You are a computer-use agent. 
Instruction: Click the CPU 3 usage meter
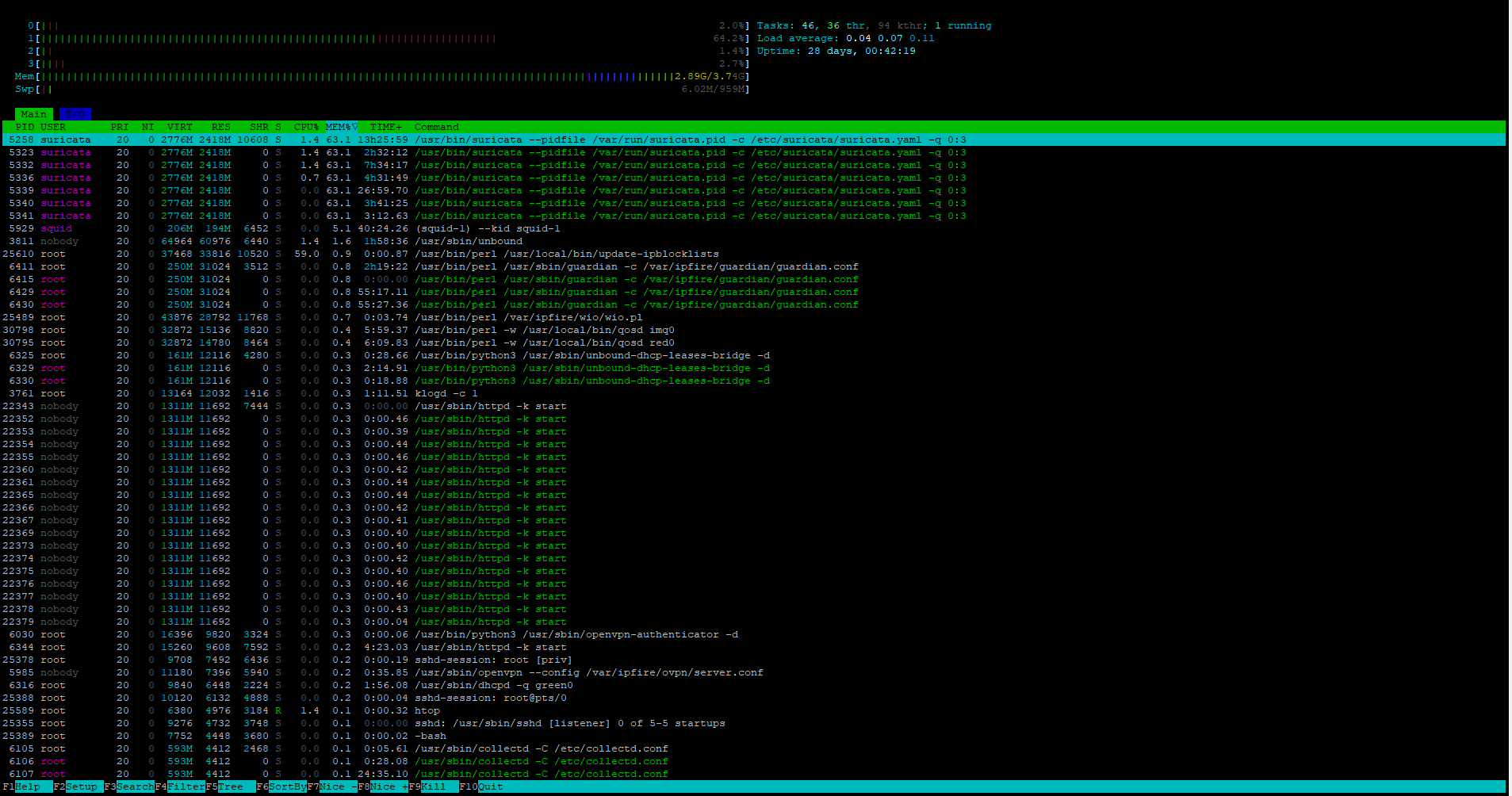[389, 63]
